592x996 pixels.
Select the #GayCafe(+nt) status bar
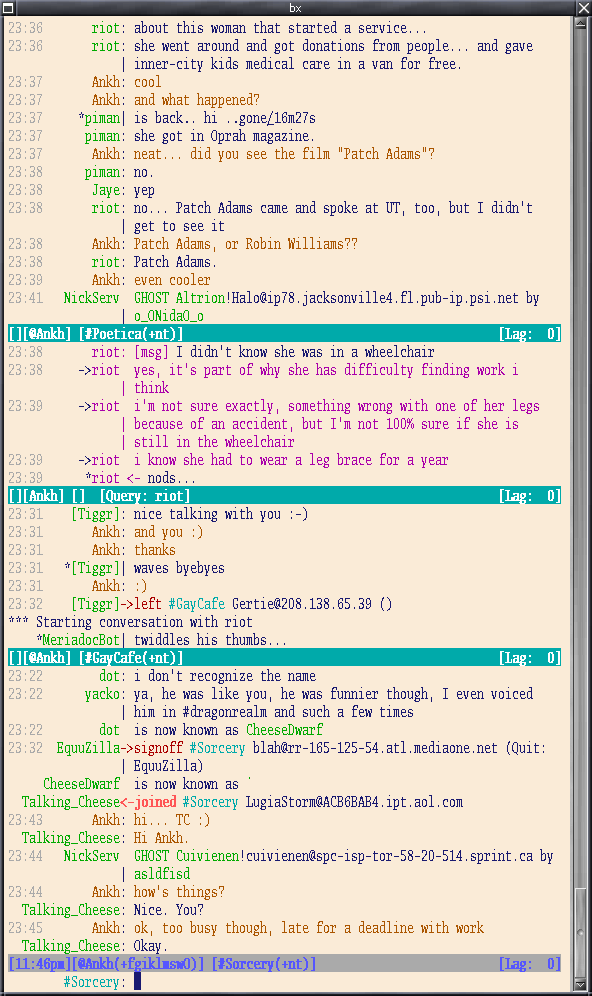pyautogui.click(x=284, y=658)
